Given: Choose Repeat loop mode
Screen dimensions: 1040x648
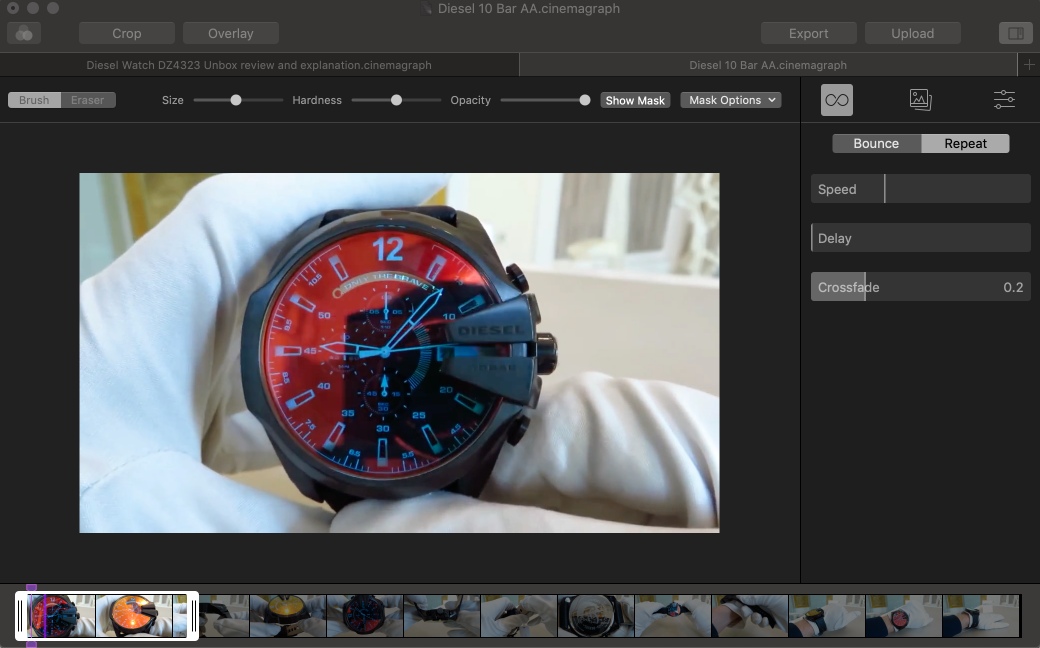Looking at the screenshot, I should (x=965, y=143).
